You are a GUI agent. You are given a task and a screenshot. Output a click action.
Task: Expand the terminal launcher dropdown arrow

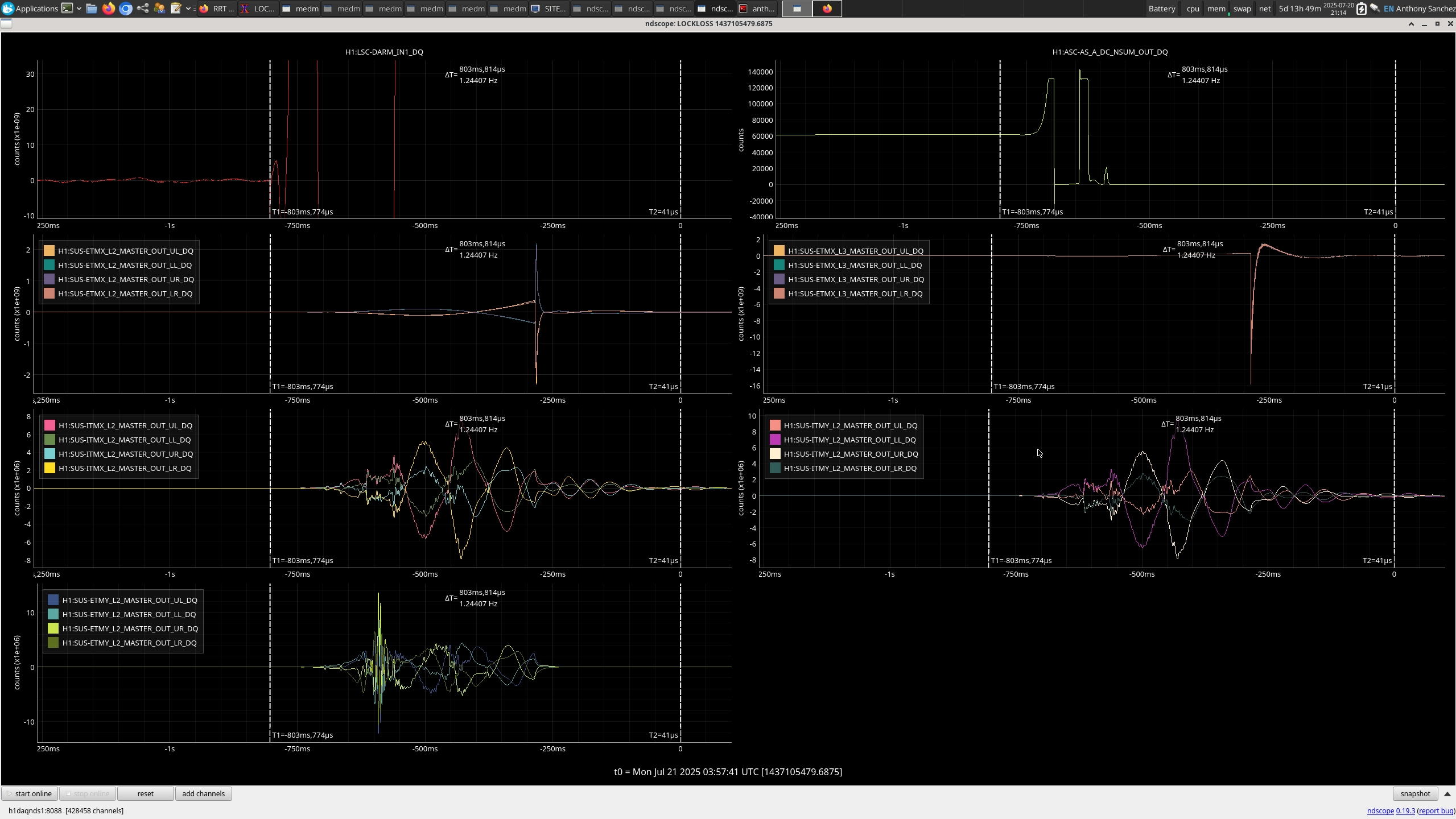coord(79,9)
